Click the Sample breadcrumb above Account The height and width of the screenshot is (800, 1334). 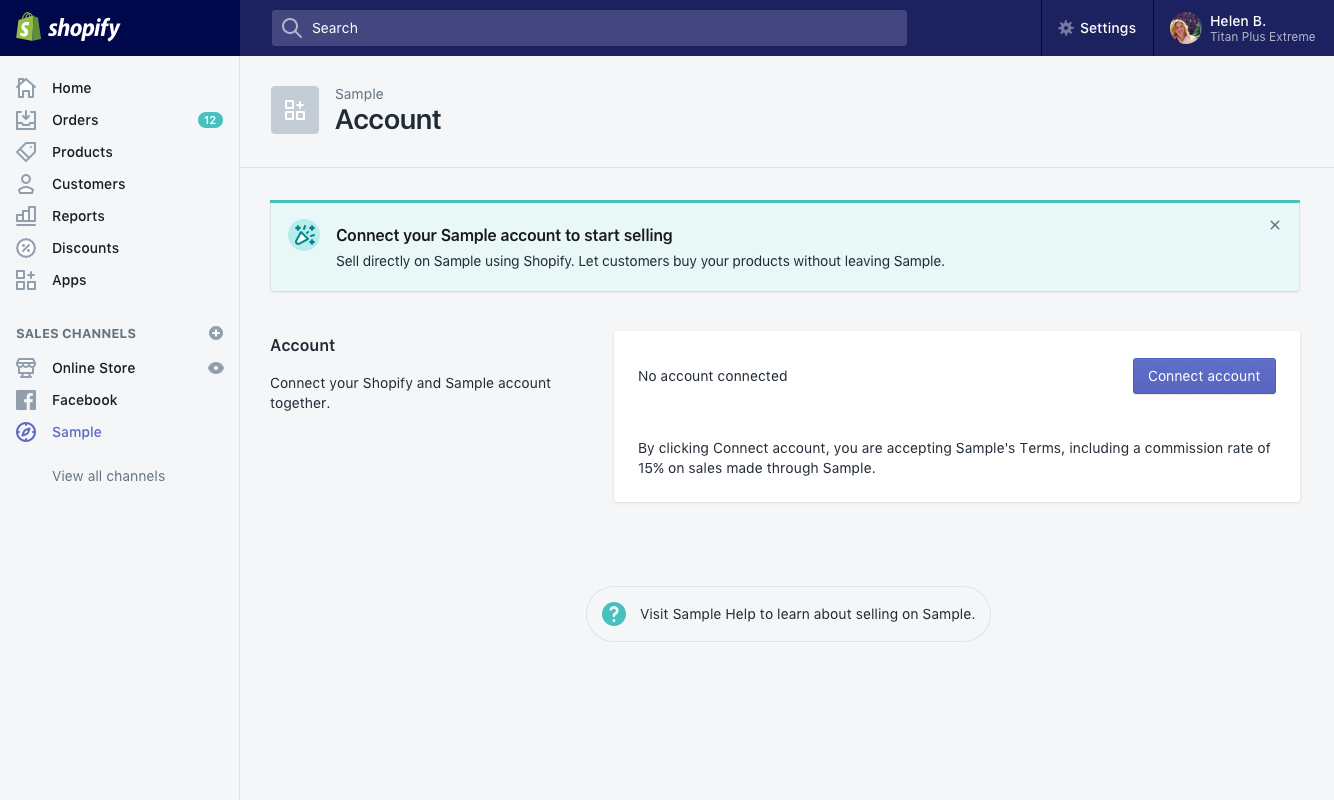(x=359, y=94)
